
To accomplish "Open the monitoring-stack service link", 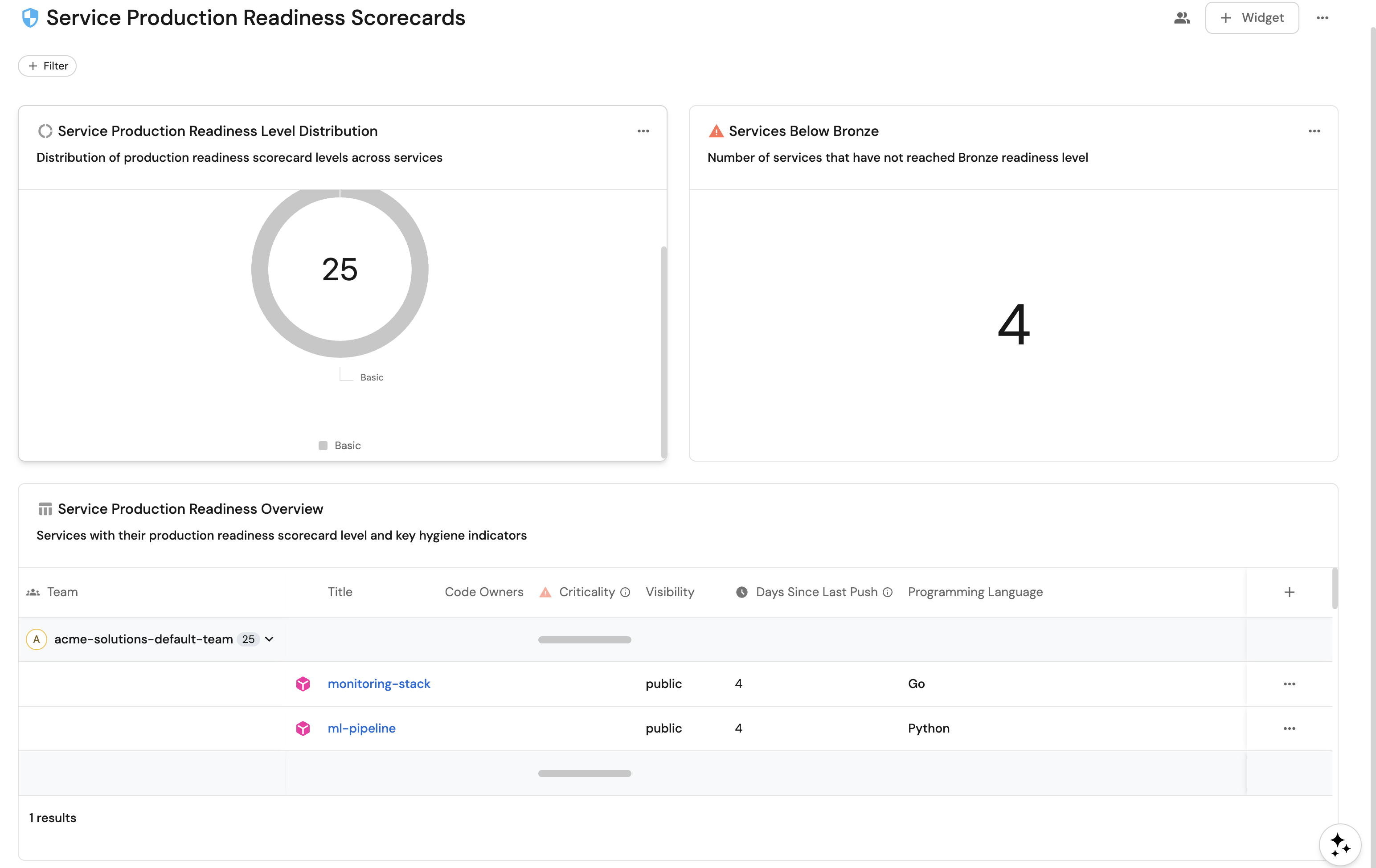I will tap(378, 684).
